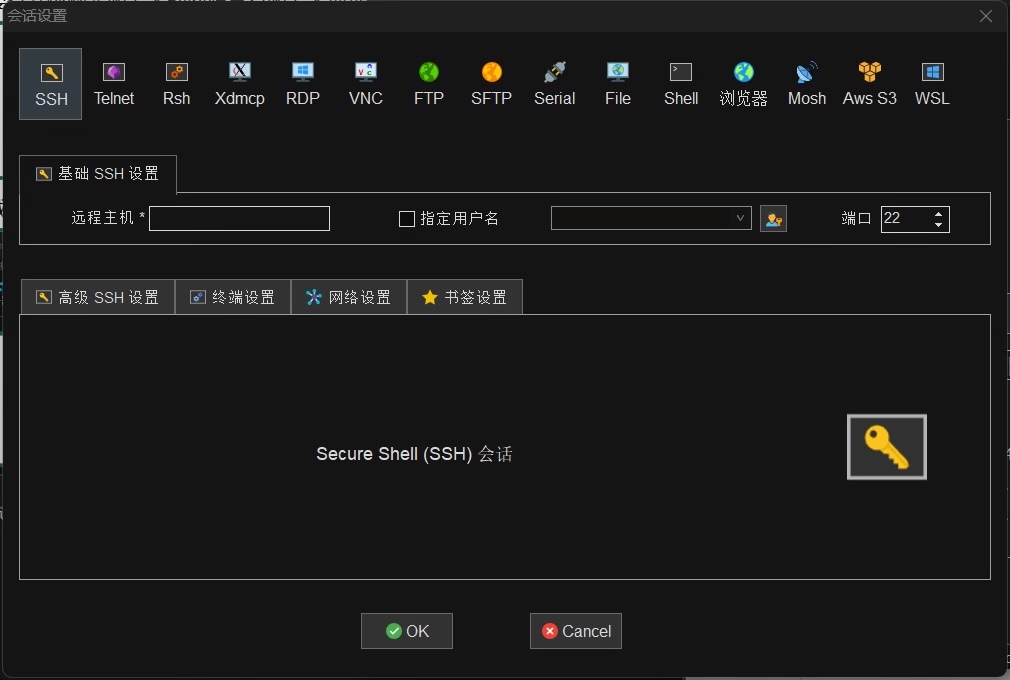Image resolution: width=1010 pixels, height=680 pixels.
Task: Click the large SSH key image
Action: point(887,447)
